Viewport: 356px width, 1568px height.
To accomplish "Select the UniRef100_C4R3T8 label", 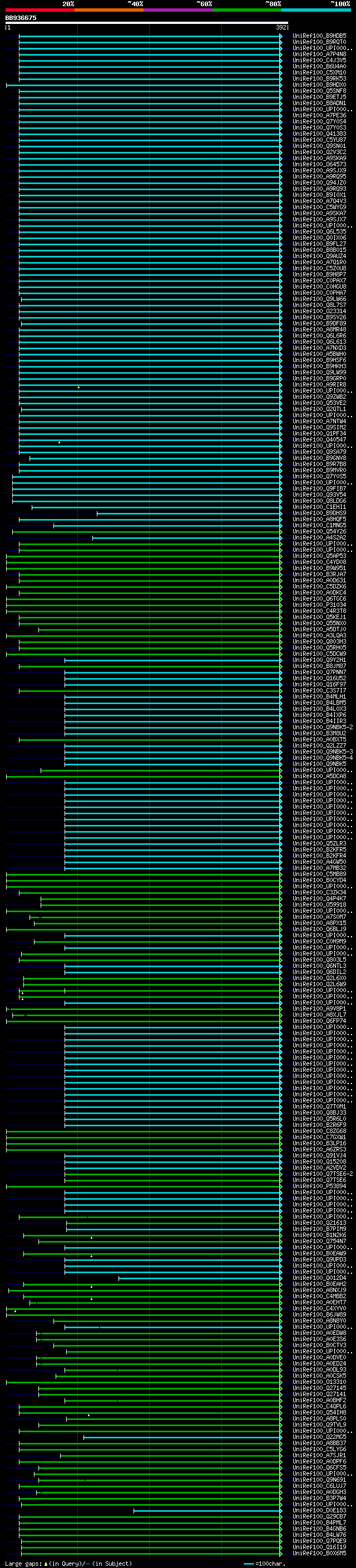I will coord(319,611).
